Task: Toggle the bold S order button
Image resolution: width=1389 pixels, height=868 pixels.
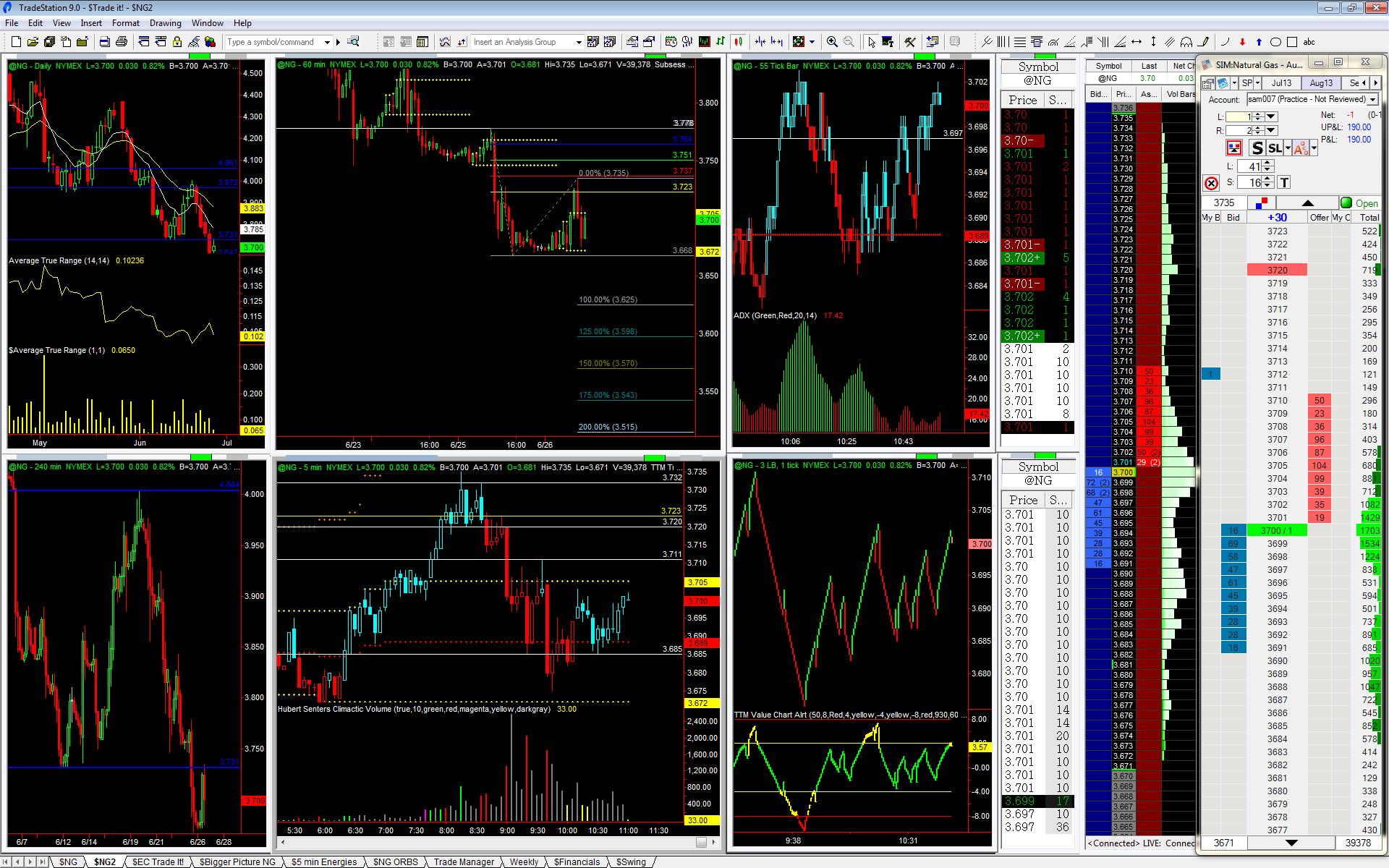Action: pos(1257,148)
